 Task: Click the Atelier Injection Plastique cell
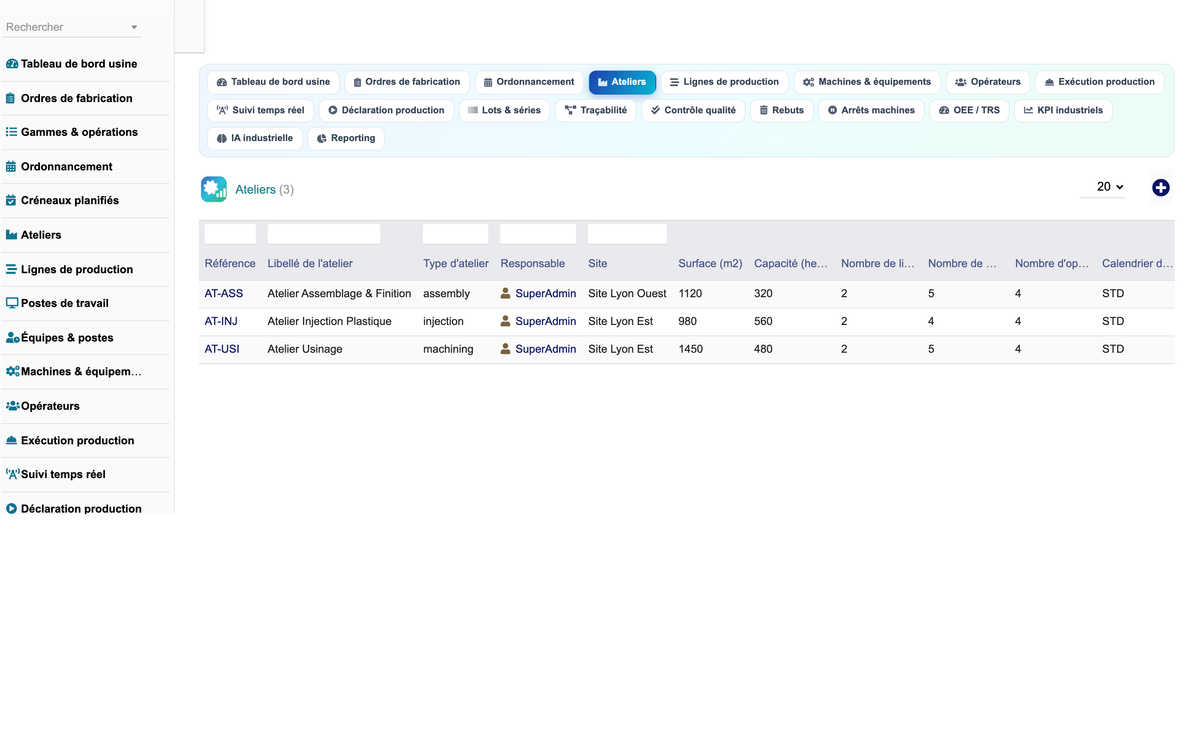330,321
